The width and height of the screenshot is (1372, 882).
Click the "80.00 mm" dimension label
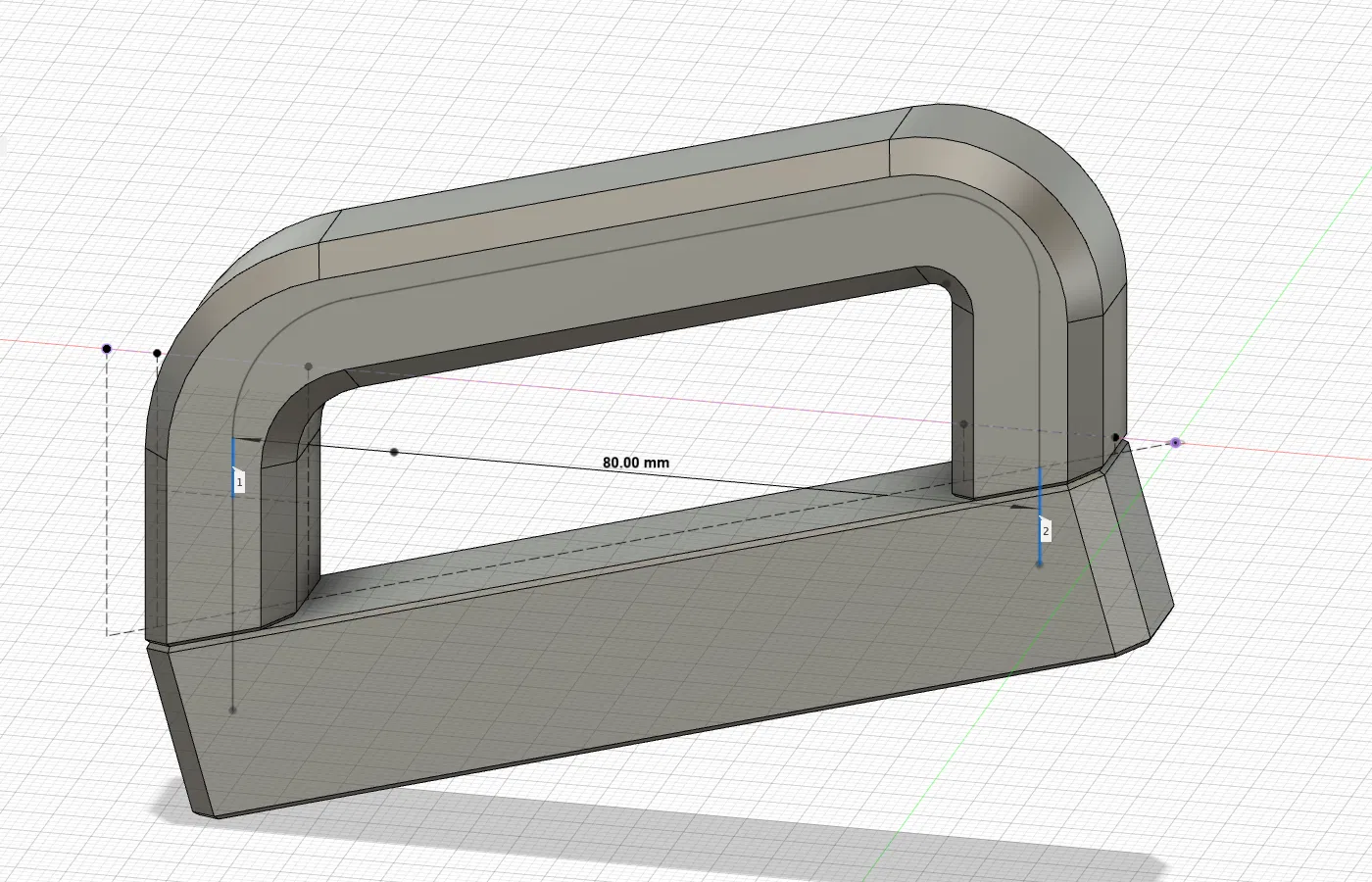[x=636, y=463]
